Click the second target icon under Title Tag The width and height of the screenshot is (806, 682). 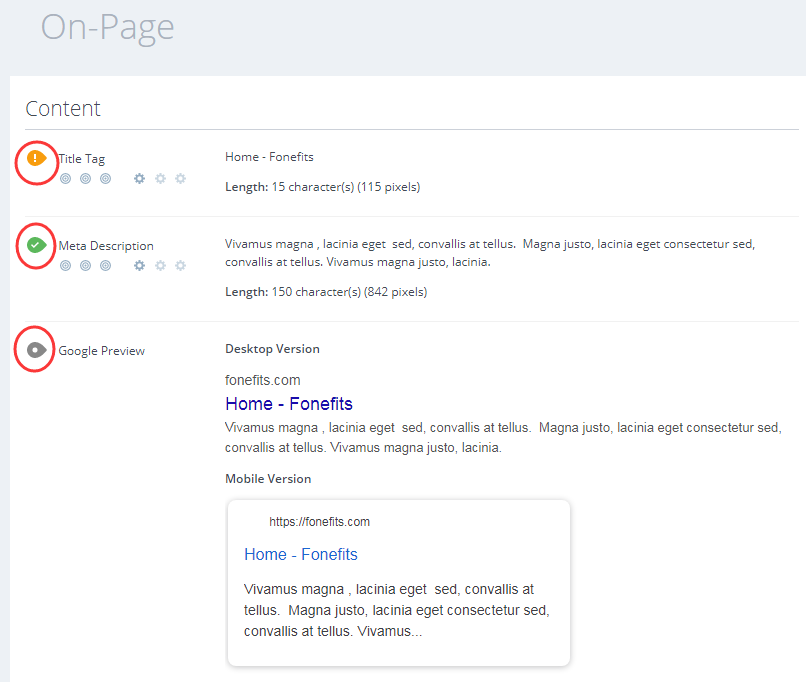(x=85, y=179)
